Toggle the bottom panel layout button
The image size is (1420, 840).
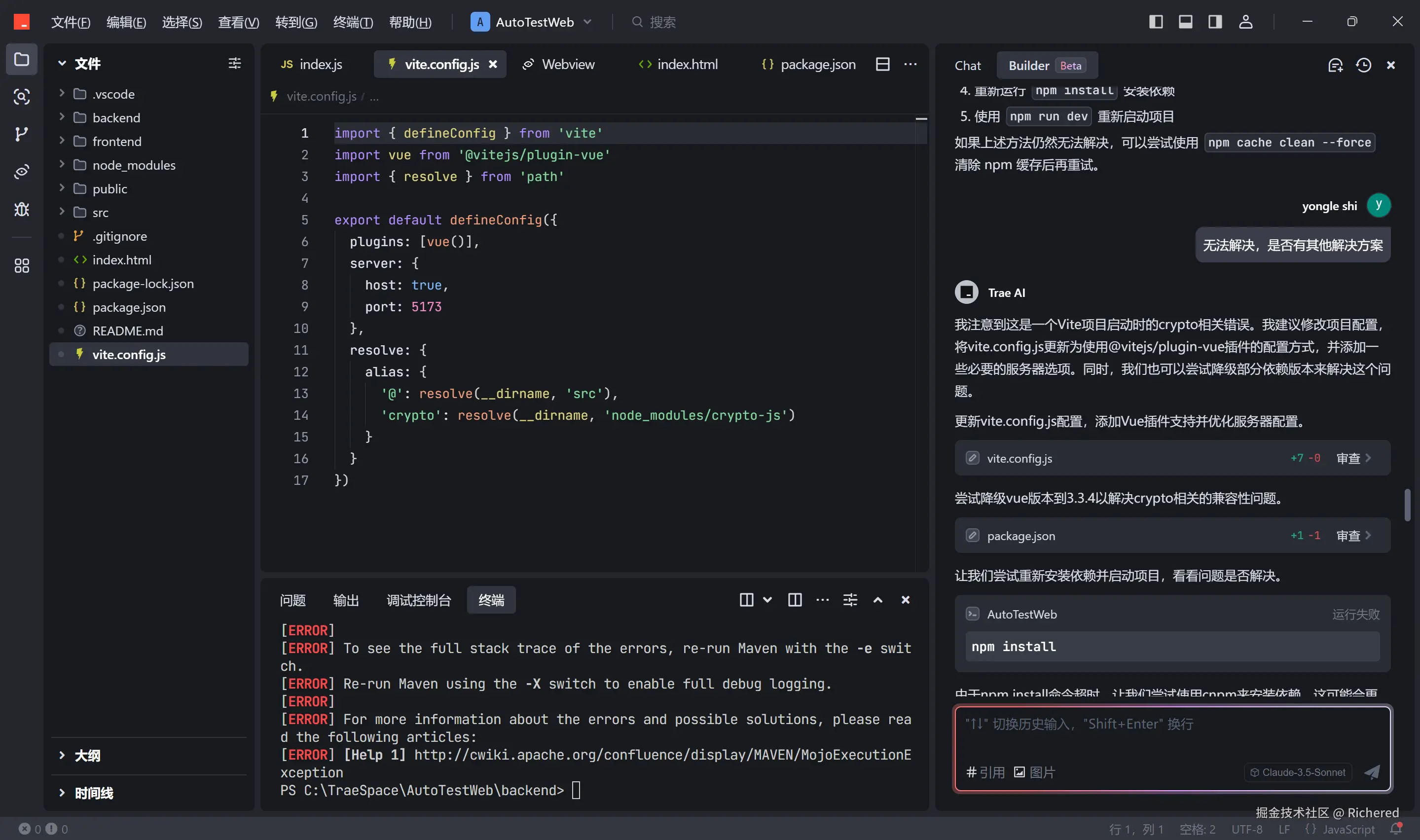pos(1185,22)
